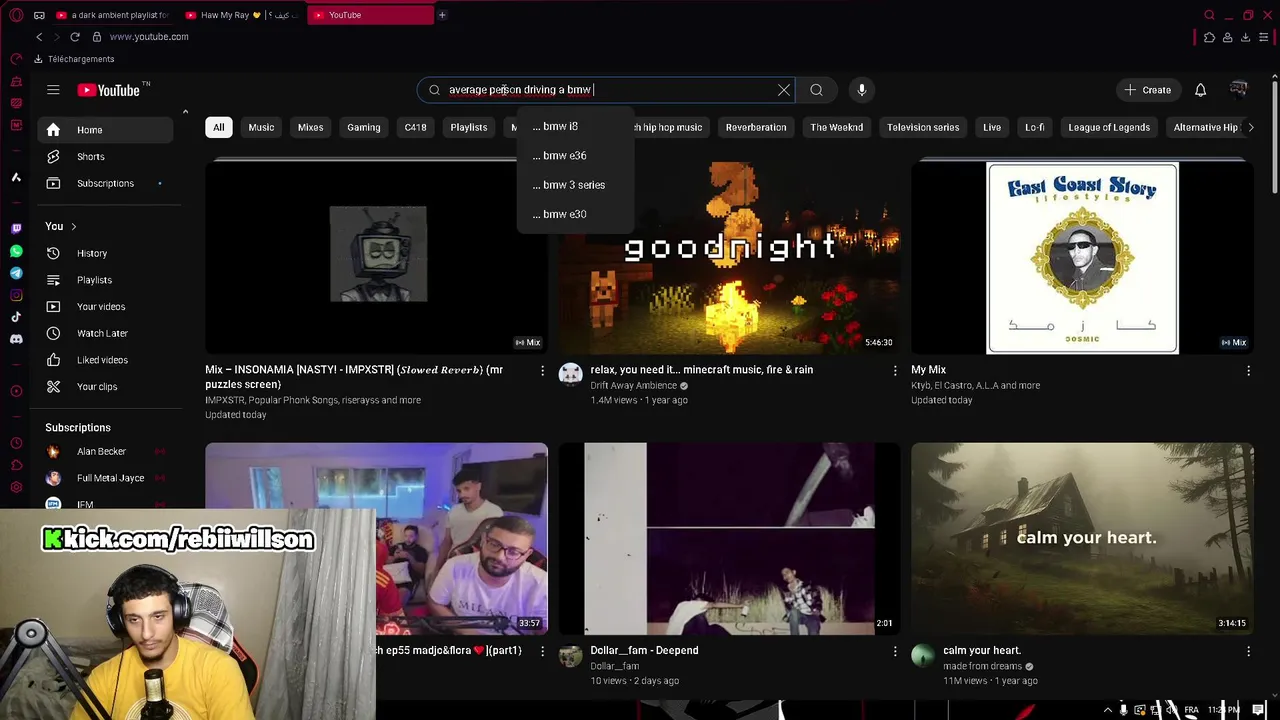
Task: Select suggestion bmw e30
Action: tap(575, 214)
